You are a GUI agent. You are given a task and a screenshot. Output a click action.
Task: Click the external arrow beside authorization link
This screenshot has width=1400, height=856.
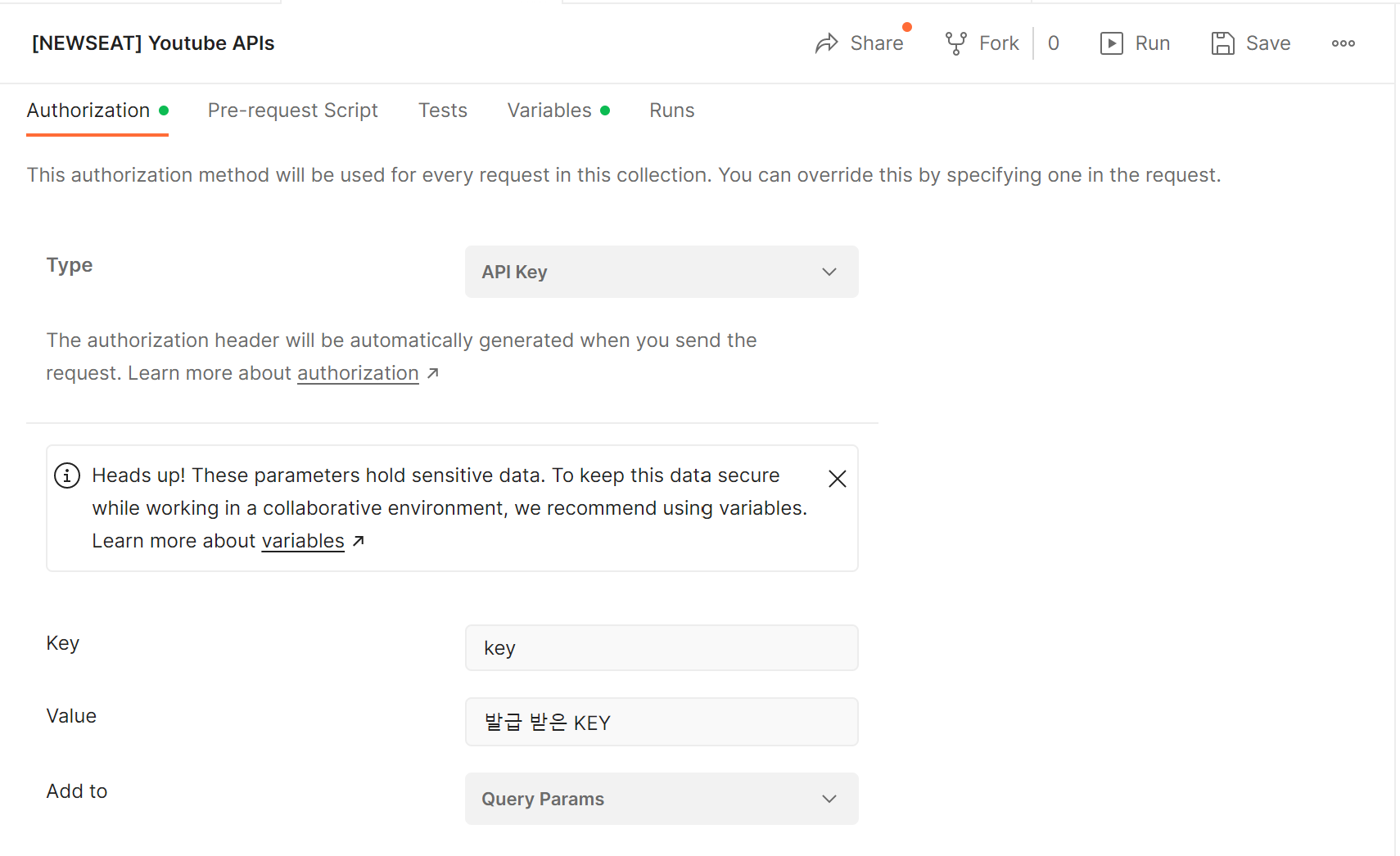[x=433, y=373]
